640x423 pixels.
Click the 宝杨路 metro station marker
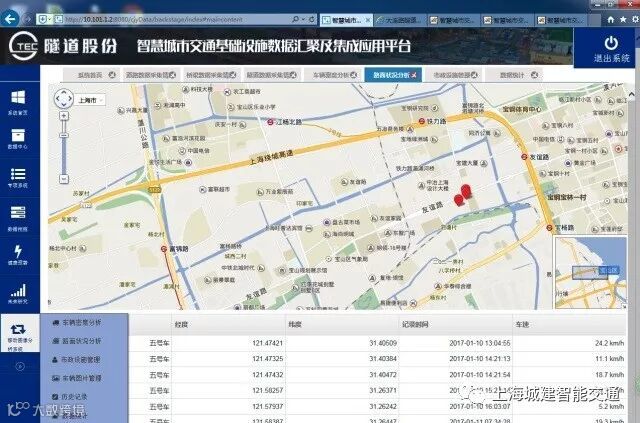550,227
